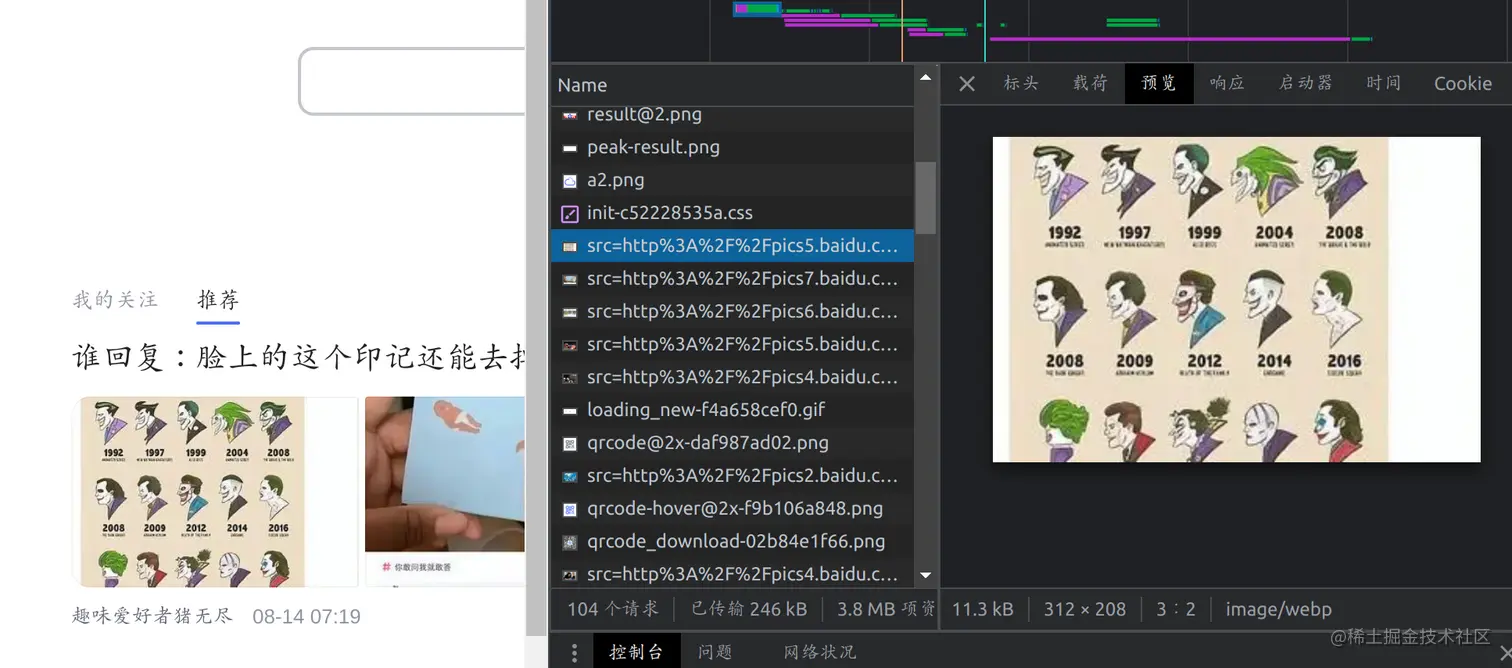Click the Joker evolution image in the preview

(x=1236, y=298)
